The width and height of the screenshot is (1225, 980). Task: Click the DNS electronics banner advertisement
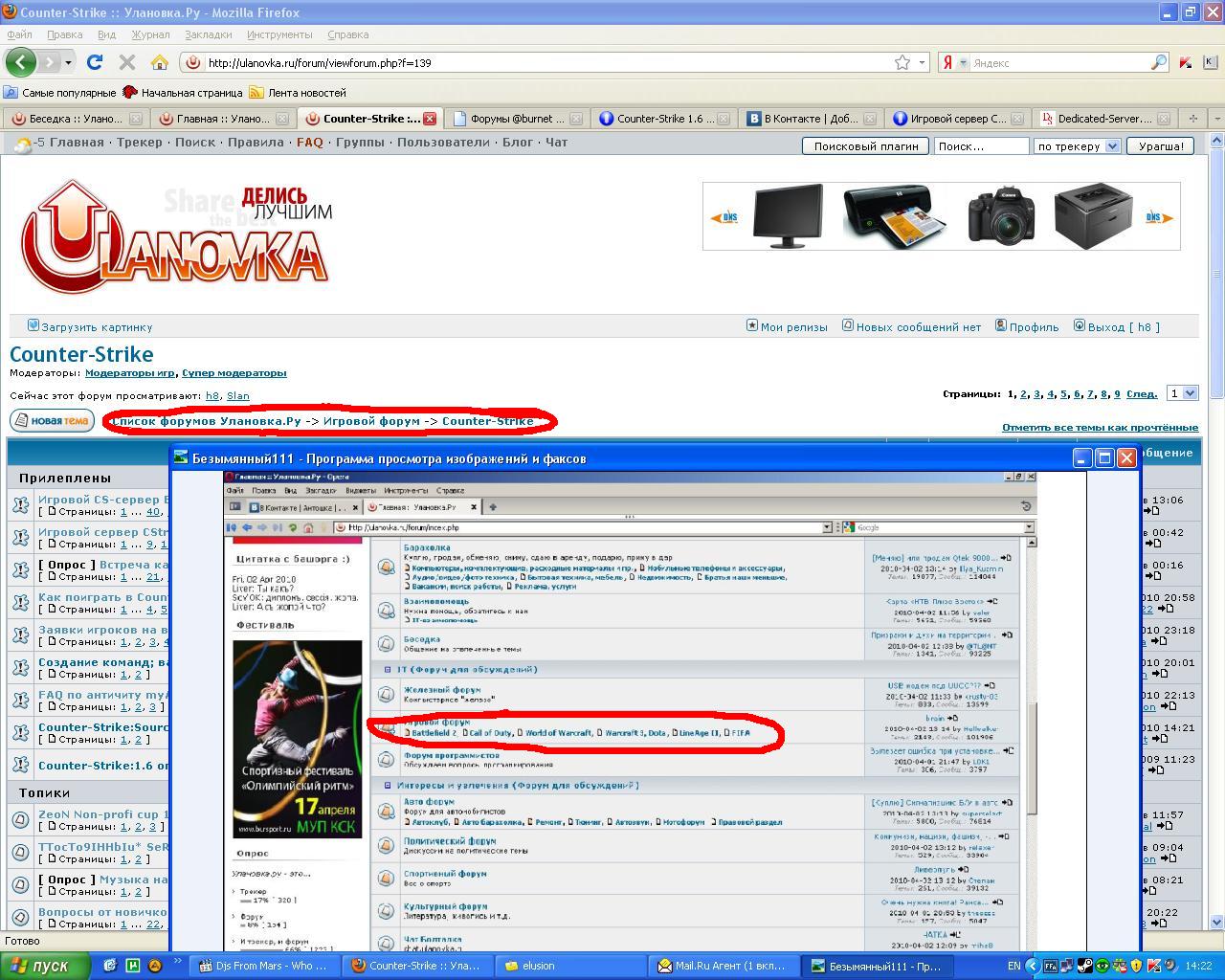point(941,216)
